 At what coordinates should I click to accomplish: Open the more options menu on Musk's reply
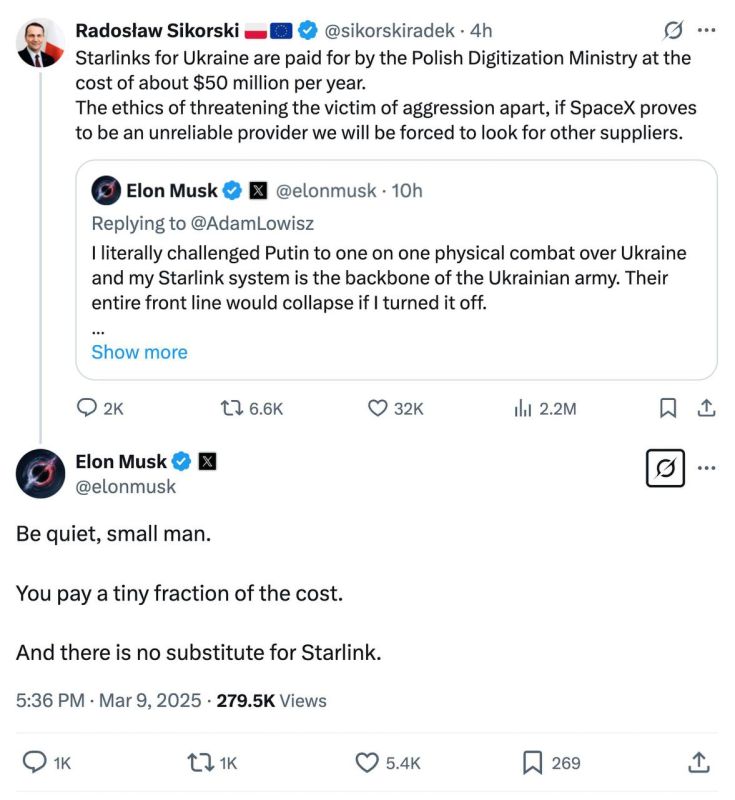pos(707,467)
